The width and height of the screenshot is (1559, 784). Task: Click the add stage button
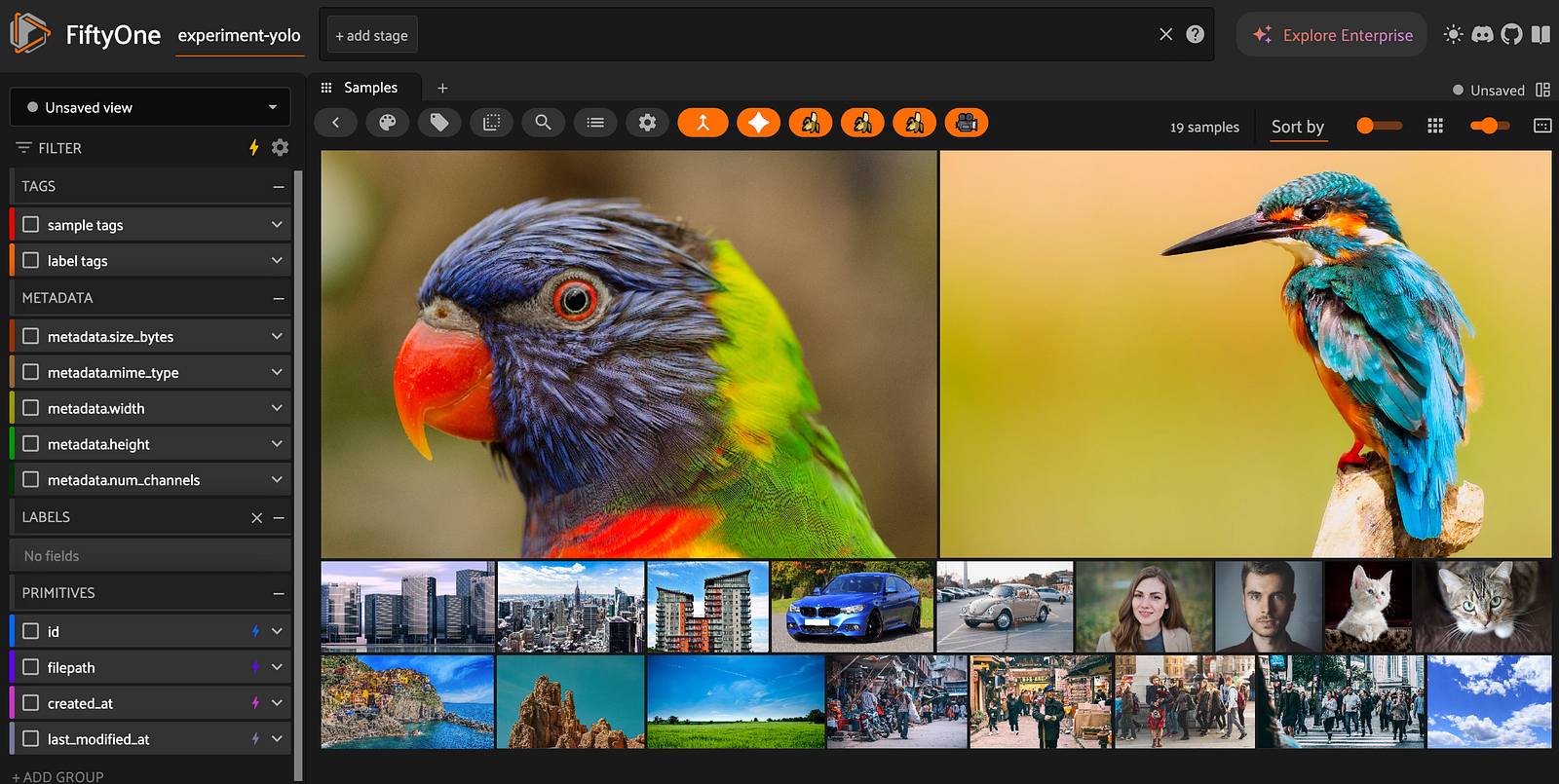(372, 35)
